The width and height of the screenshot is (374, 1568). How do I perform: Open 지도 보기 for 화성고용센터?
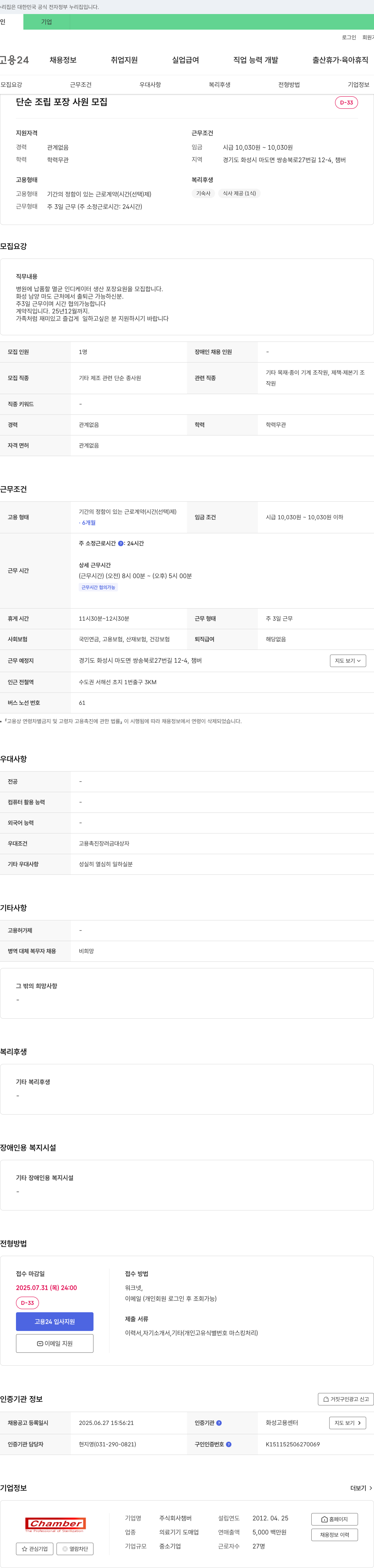pyautogui.click(x=348, y=1423)
